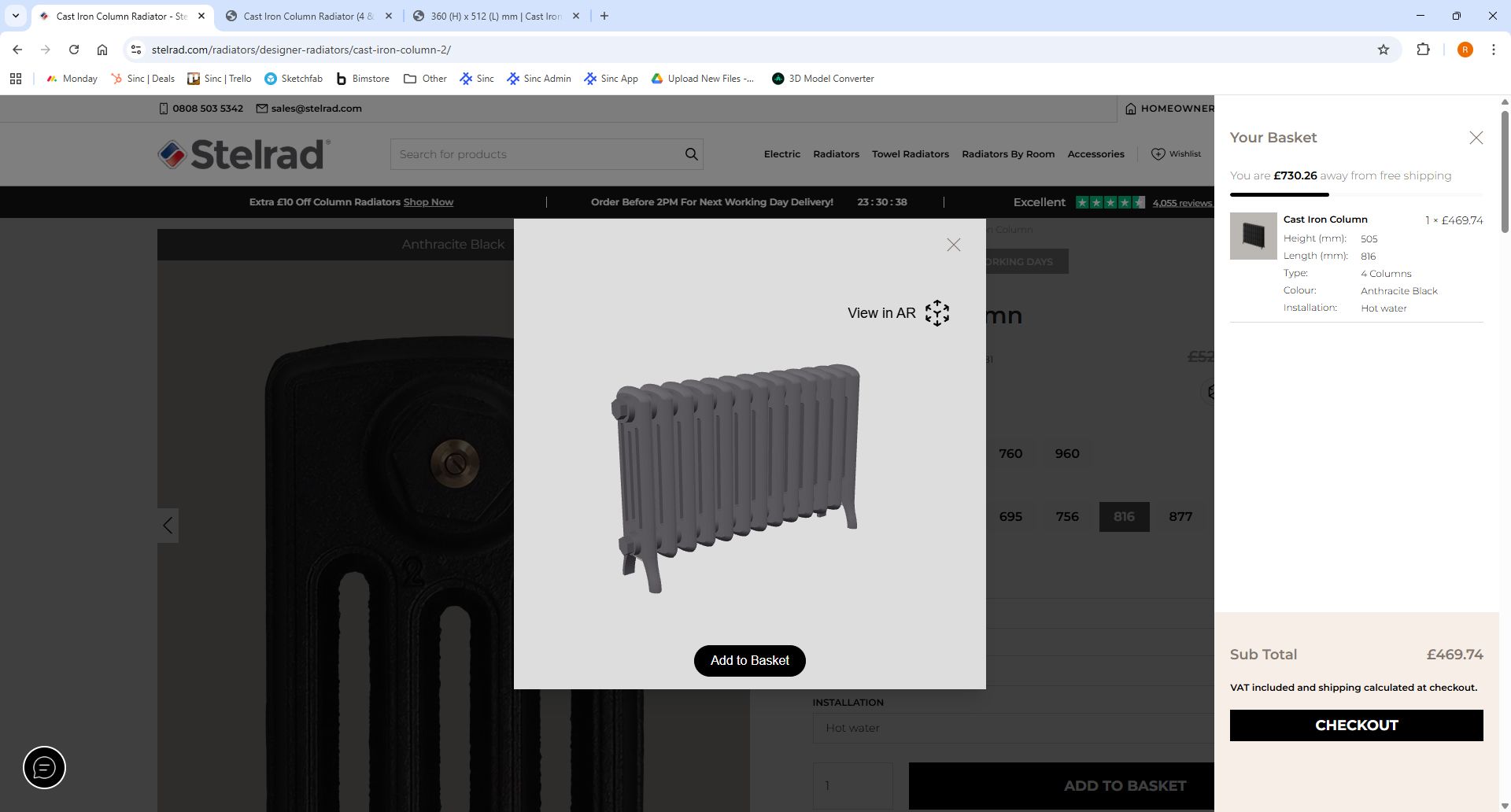Click the View in AR icon
Screen dimensions: 1511x812
click(x=937, y=313)
